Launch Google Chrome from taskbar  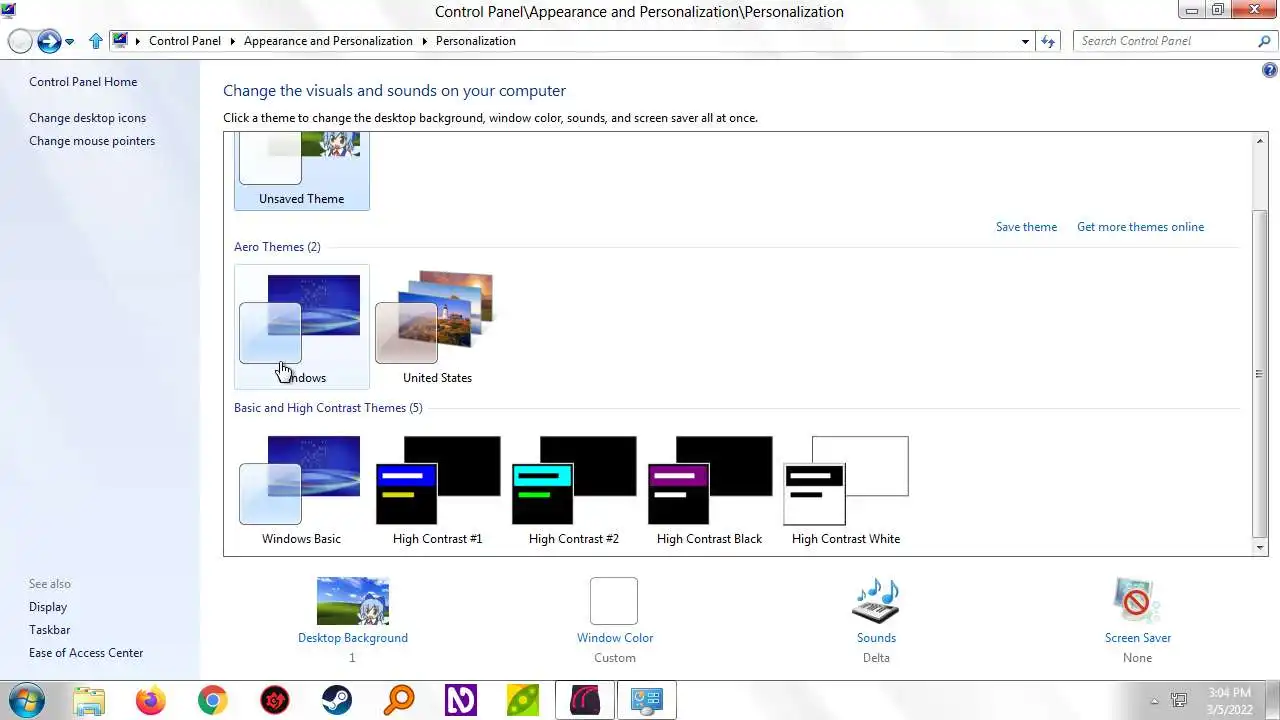click(x=212, y=701)
